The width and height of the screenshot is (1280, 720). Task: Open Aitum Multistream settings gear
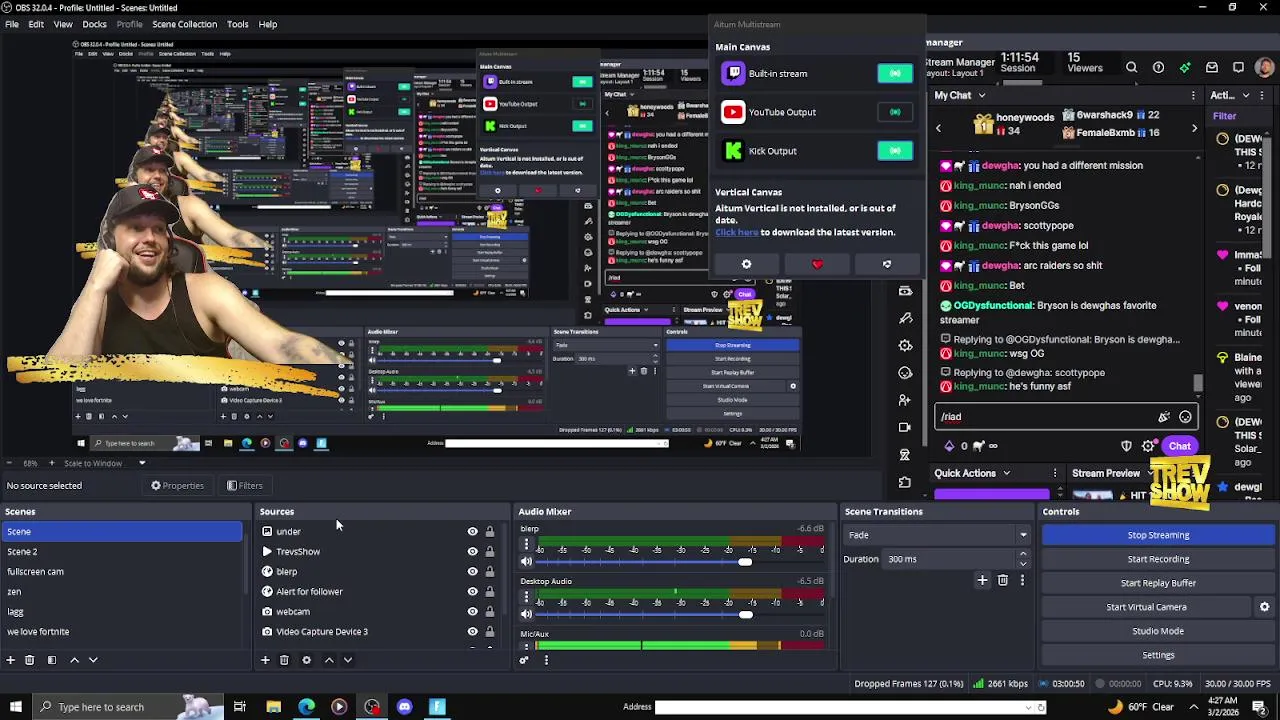746,265
